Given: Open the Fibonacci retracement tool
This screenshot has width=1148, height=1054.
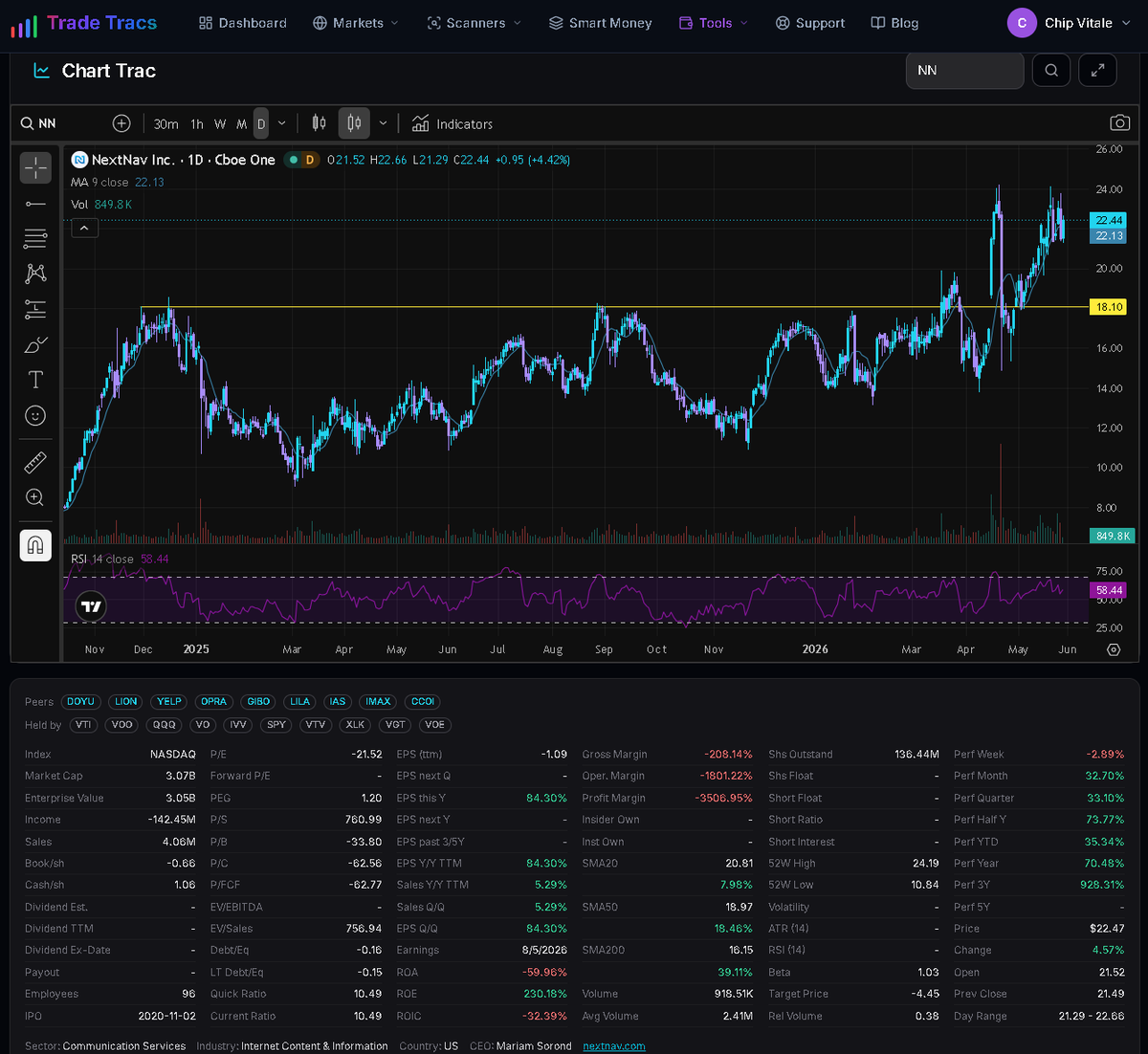Looking at the screenshot, I should (x=35, y=238).
